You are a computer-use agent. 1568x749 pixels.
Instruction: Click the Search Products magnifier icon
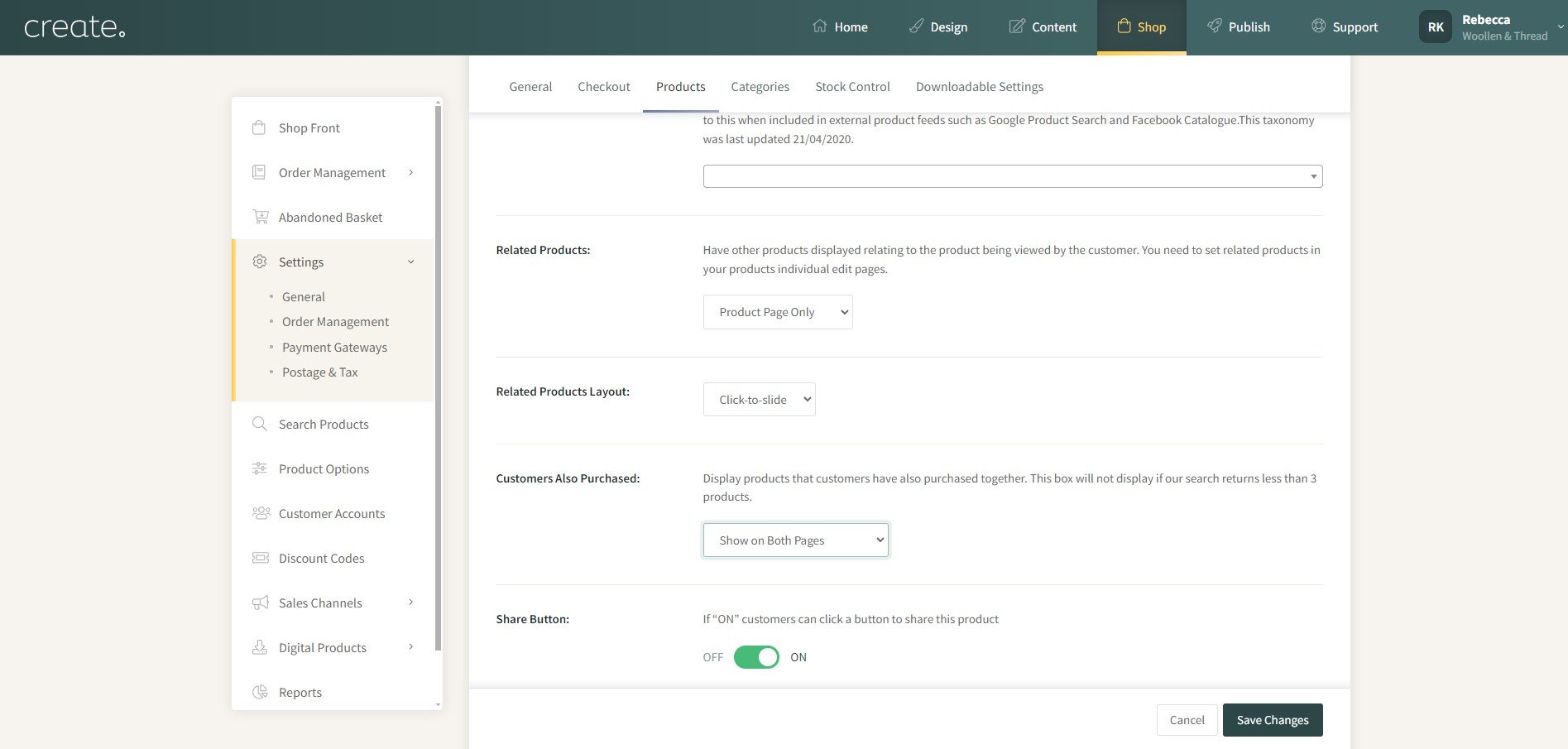(x=259, y=424)
